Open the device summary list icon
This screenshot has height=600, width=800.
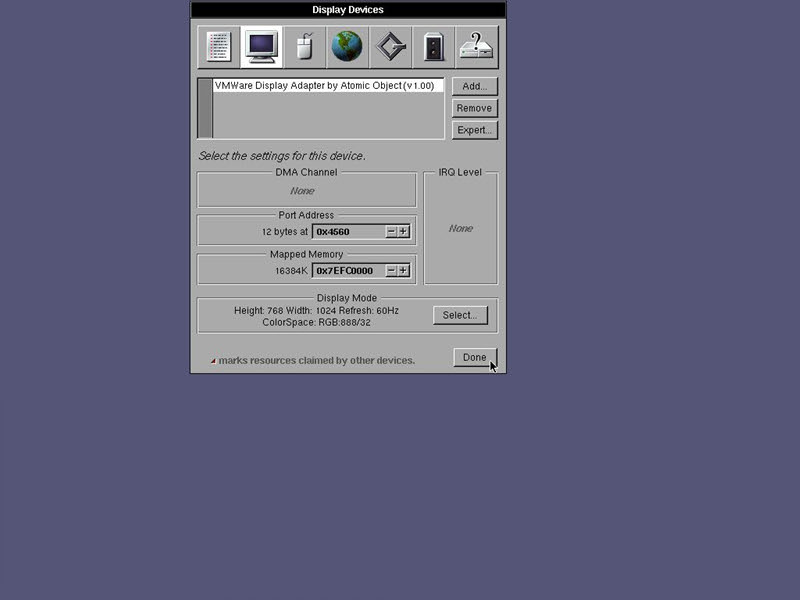coord(219,47)
